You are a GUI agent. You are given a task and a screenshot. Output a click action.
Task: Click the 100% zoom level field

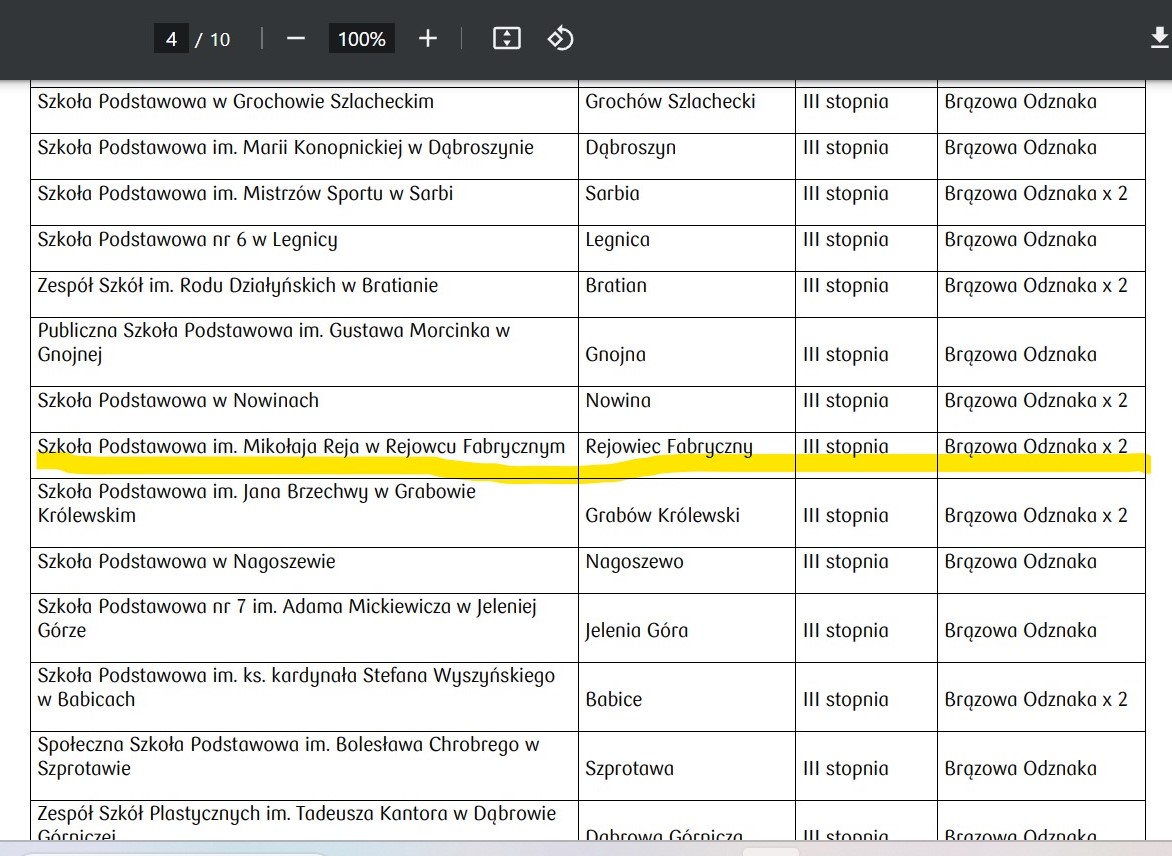362,39
